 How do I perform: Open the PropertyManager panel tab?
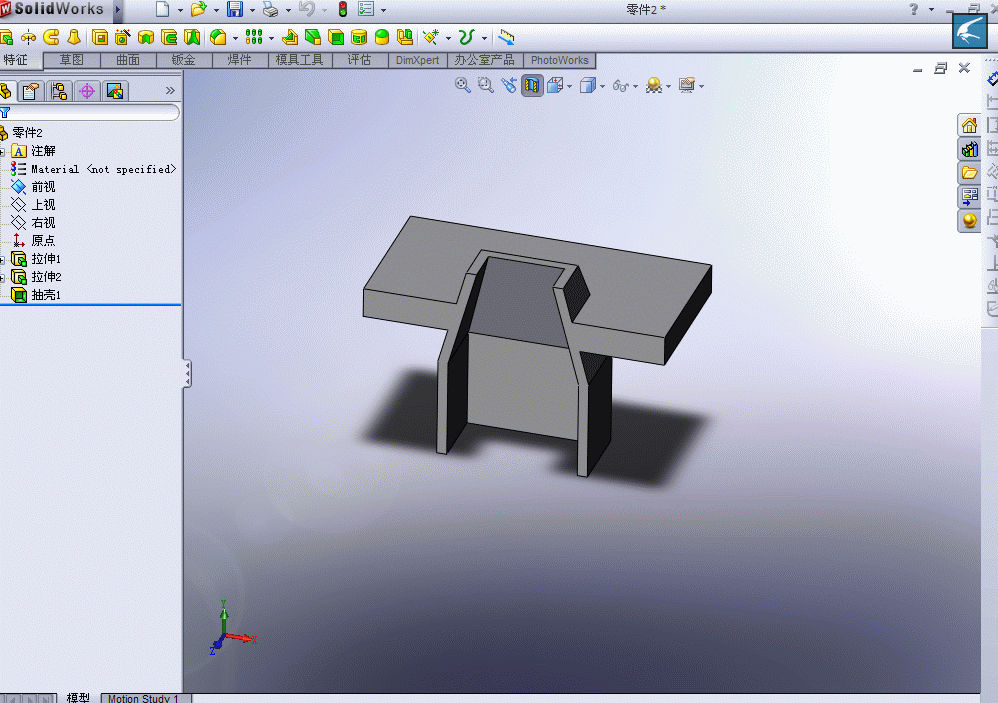coord(31,91)
